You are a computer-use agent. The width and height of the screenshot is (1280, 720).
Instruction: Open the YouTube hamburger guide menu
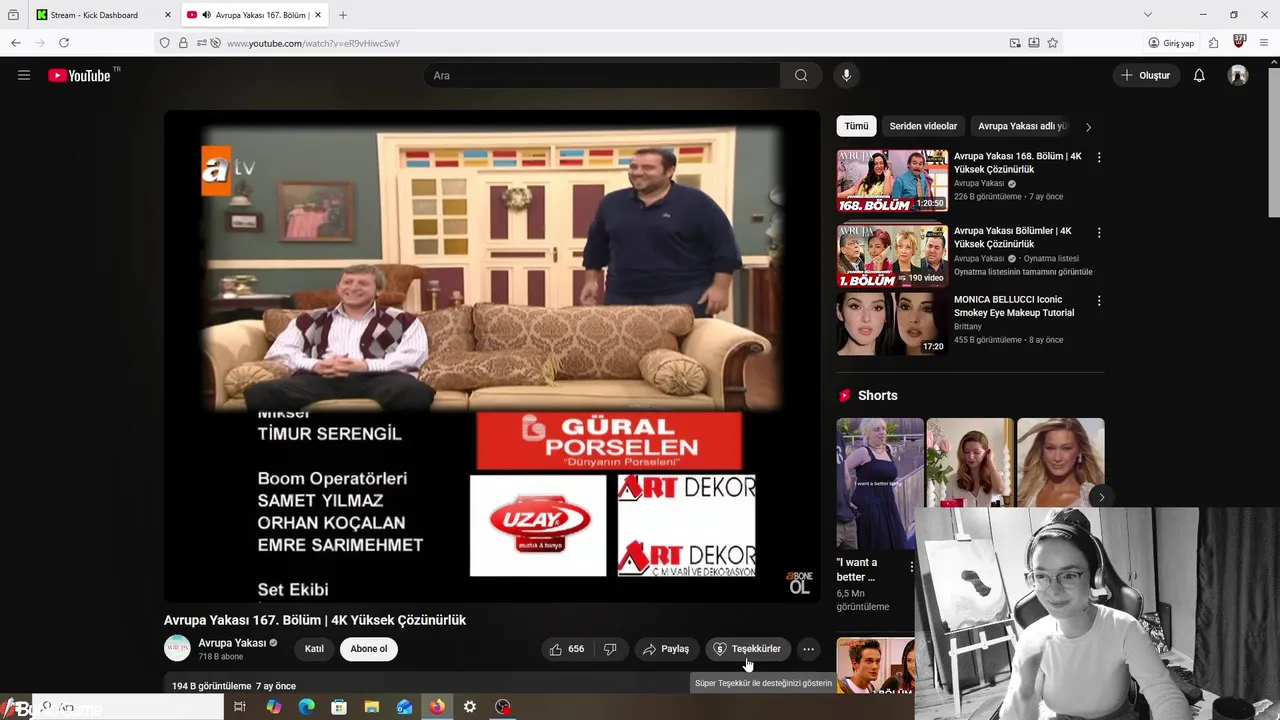(x=24, y=75)
